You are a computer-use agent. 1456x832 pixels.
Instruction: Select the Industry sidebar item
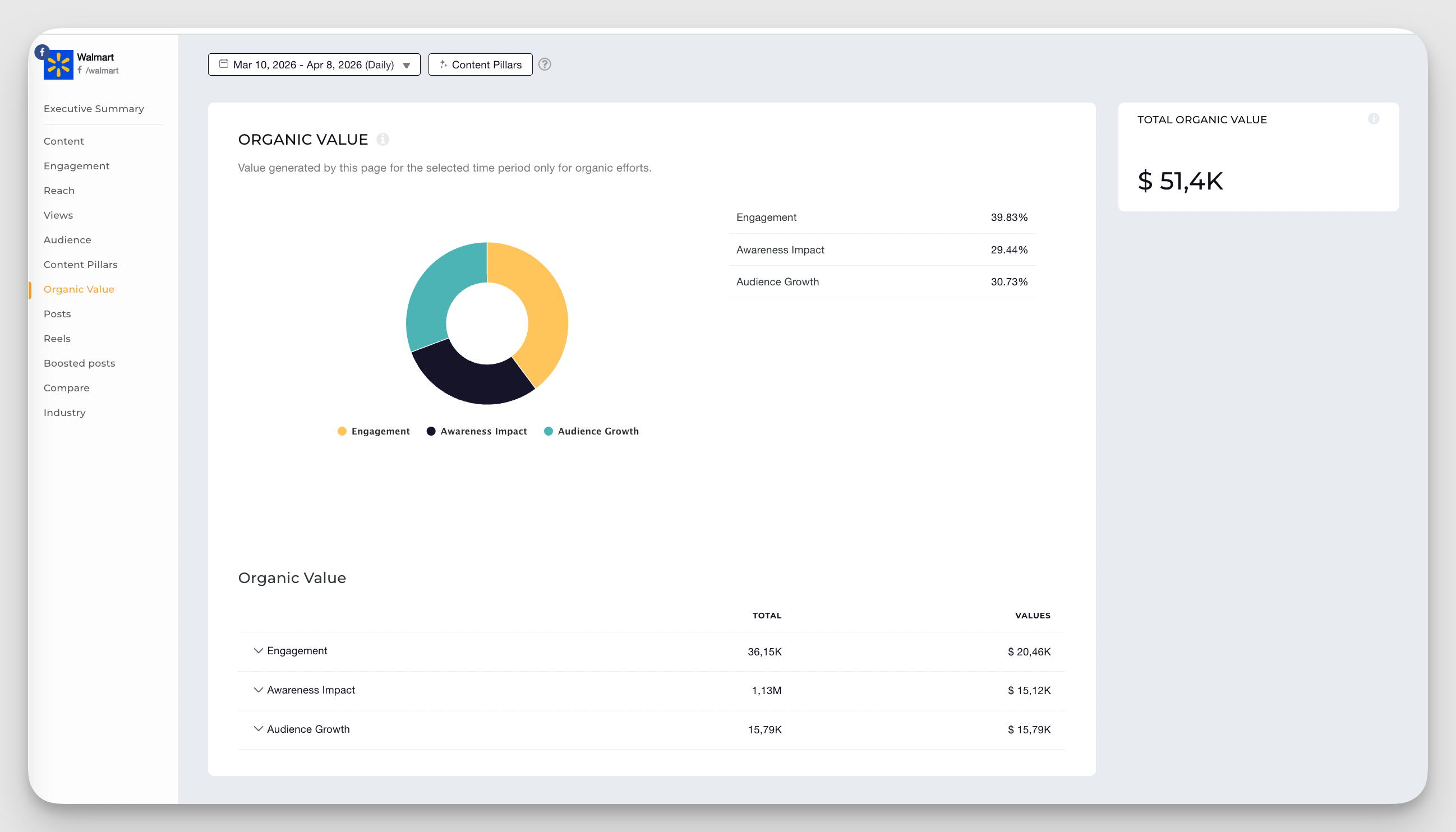(64, 413)
